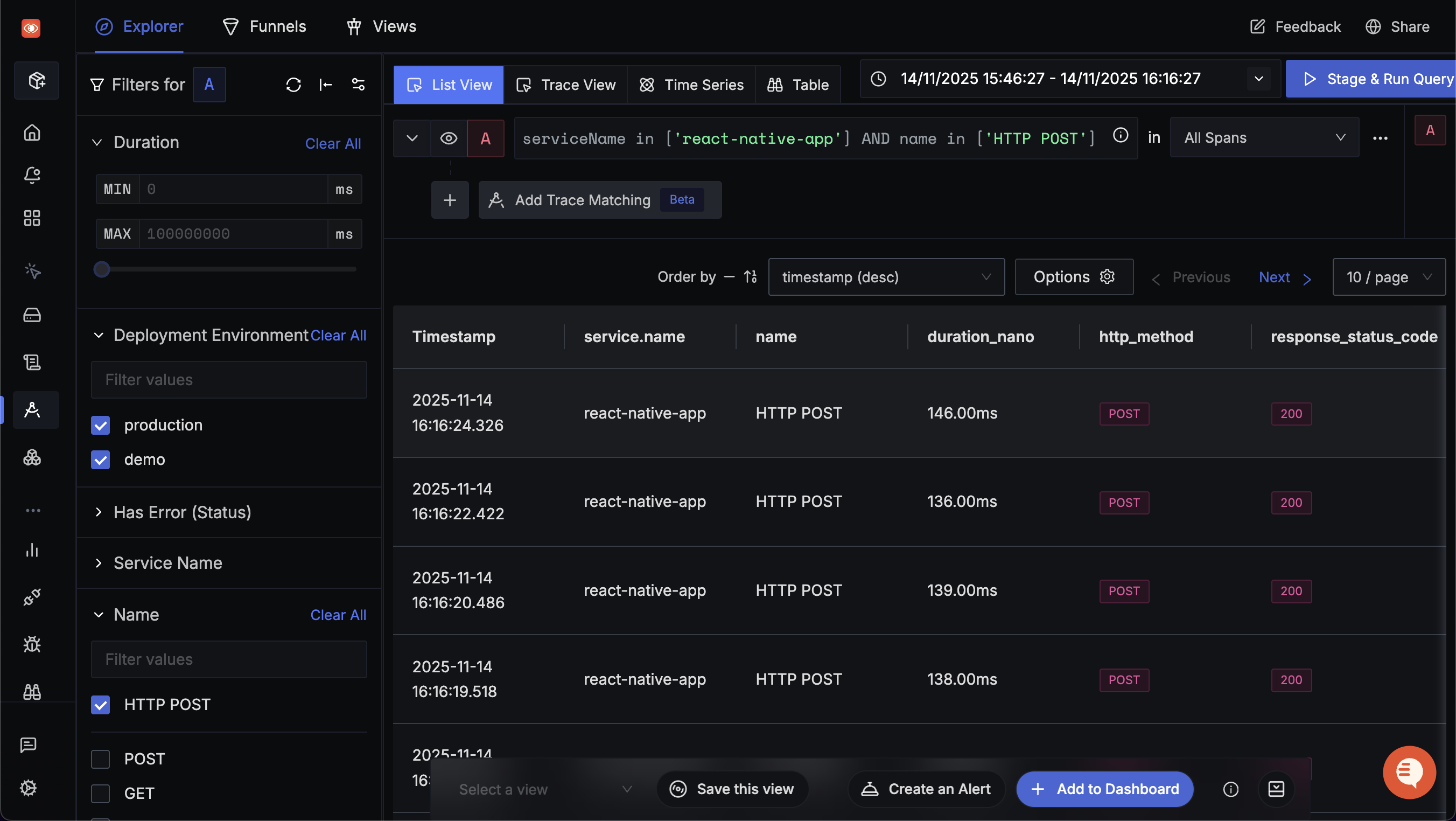Click the refresh filters icon
The width and height of the screenshot is (1456, 821).
click(293, 85)
